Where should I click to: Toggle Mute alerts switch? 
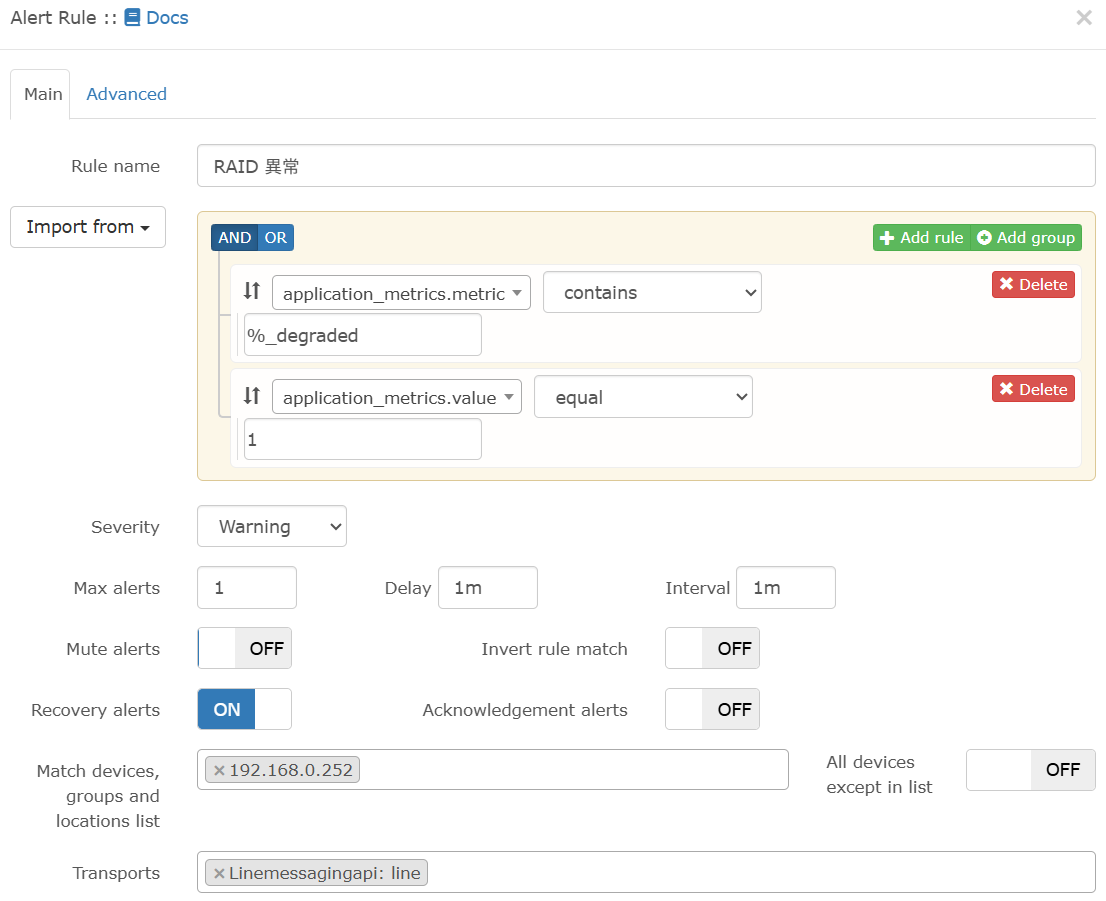(245, 649)
